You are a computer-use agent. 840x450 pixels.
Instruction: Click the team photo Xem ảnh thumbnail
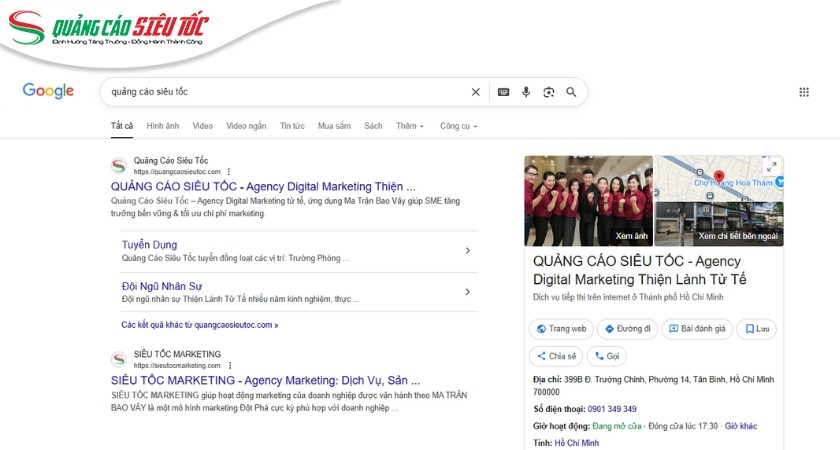point(588,201)
